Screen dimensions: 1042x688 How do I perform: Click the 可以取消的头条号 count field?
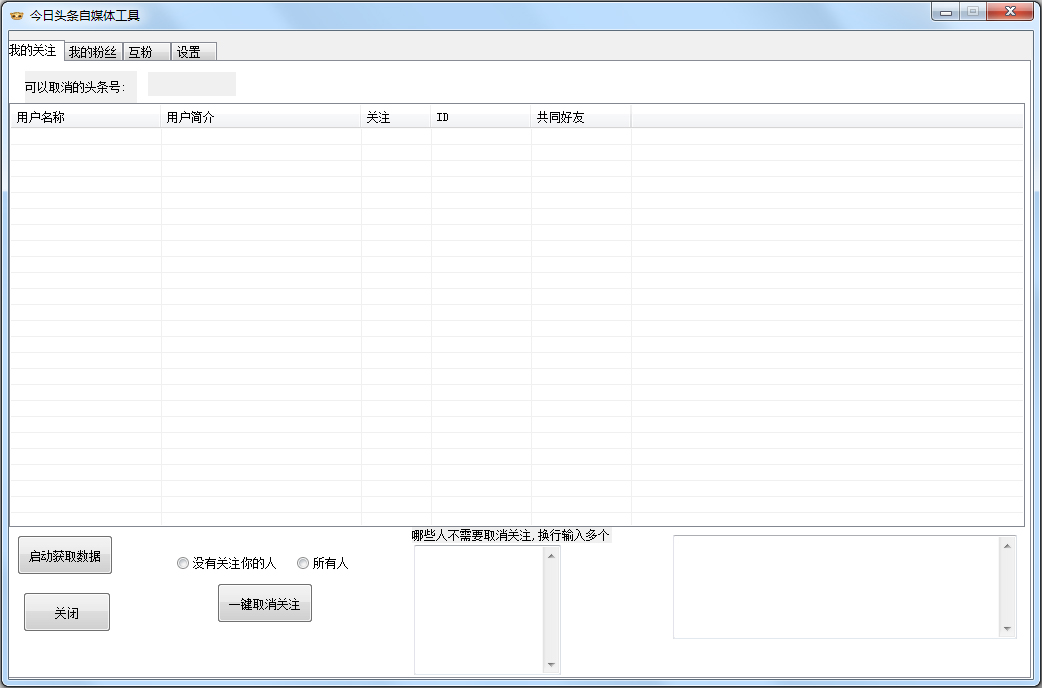click(x=191, y=85)
